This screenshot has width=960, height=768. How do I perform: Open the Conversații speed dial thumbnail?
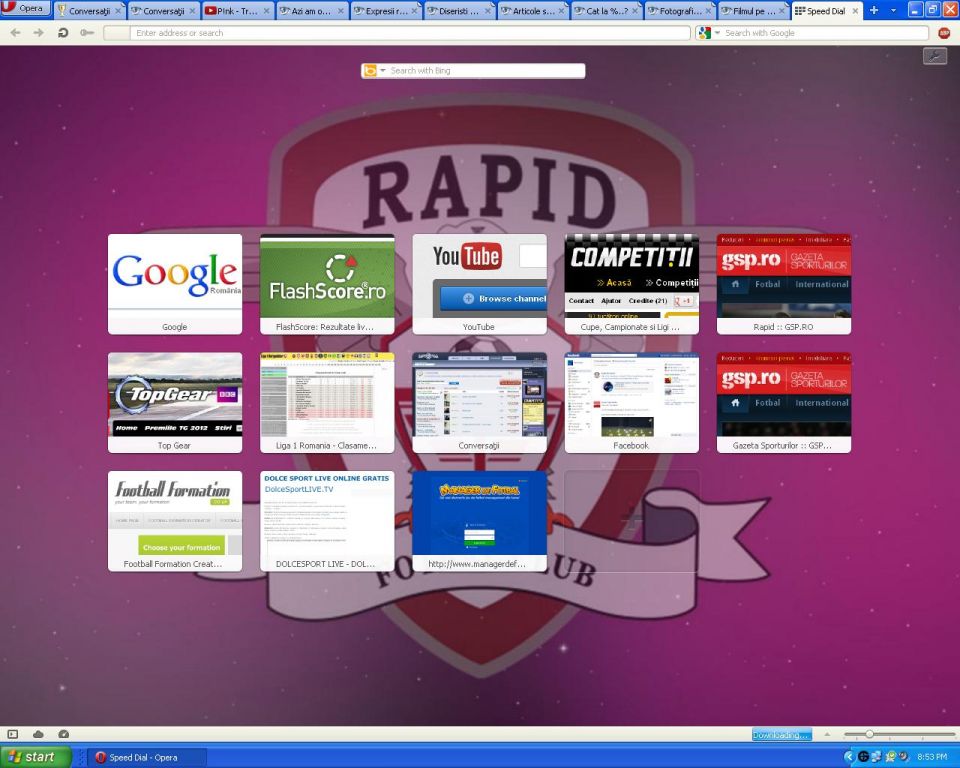479,403
